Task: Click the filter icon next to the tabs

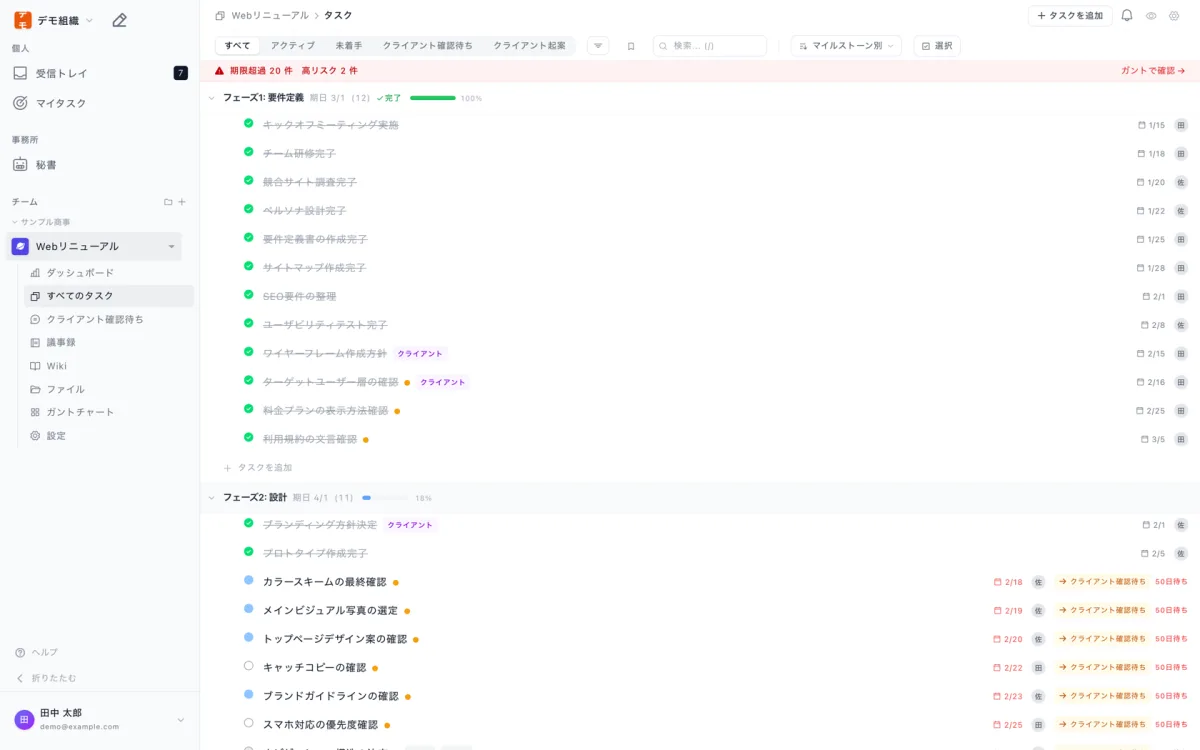Action: 598,46
